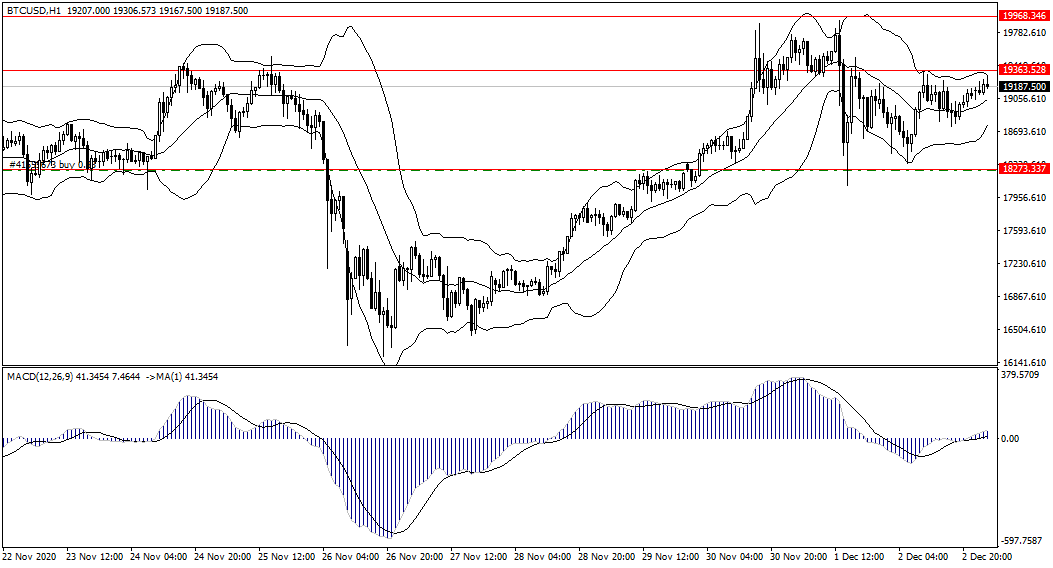Select the buy order label on chart
This screenshot has height=568, width=1053.
[x=45, y=164]
